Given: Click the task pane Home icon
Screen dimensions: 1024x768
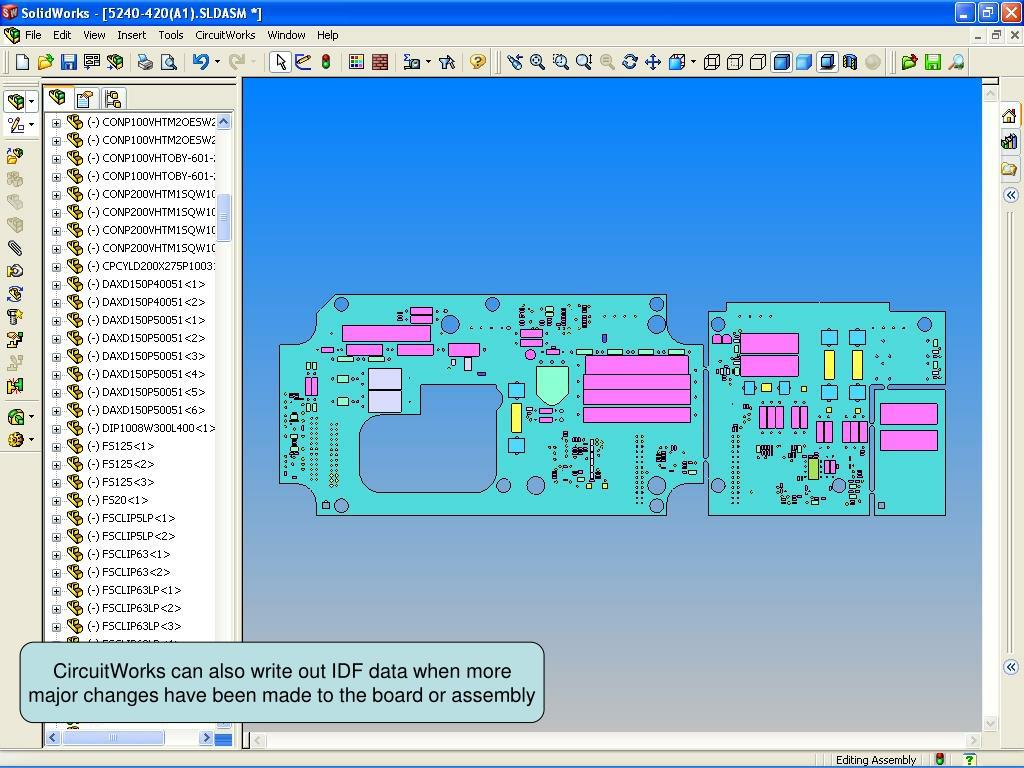Looking at the screenshot, I should point(1009,116).
